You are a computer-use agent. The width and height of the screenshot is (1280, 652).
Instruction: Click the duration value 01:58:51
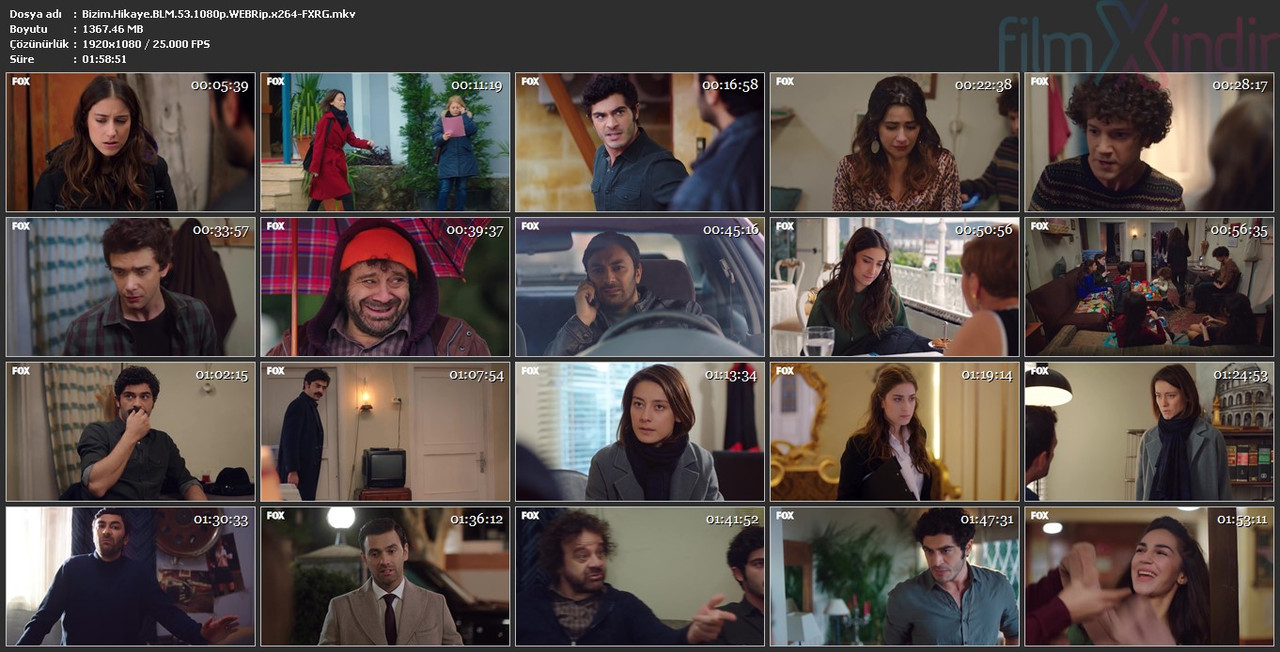pyautogui.click(x=104, y=59)
